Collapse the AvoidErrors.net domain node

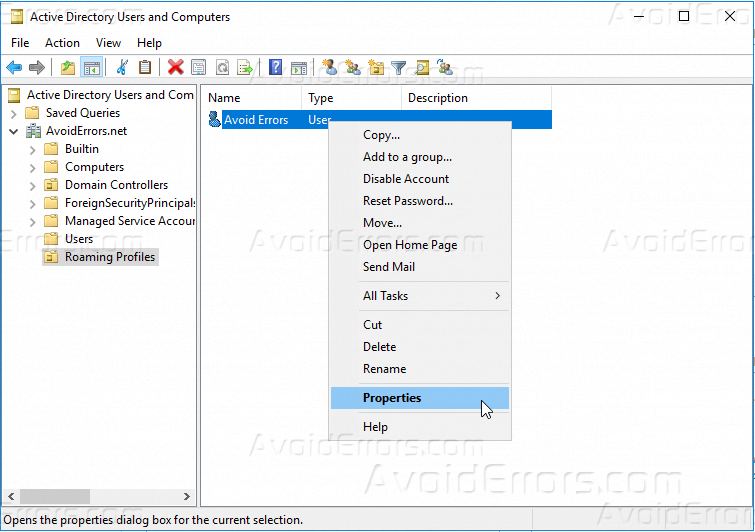14,131
